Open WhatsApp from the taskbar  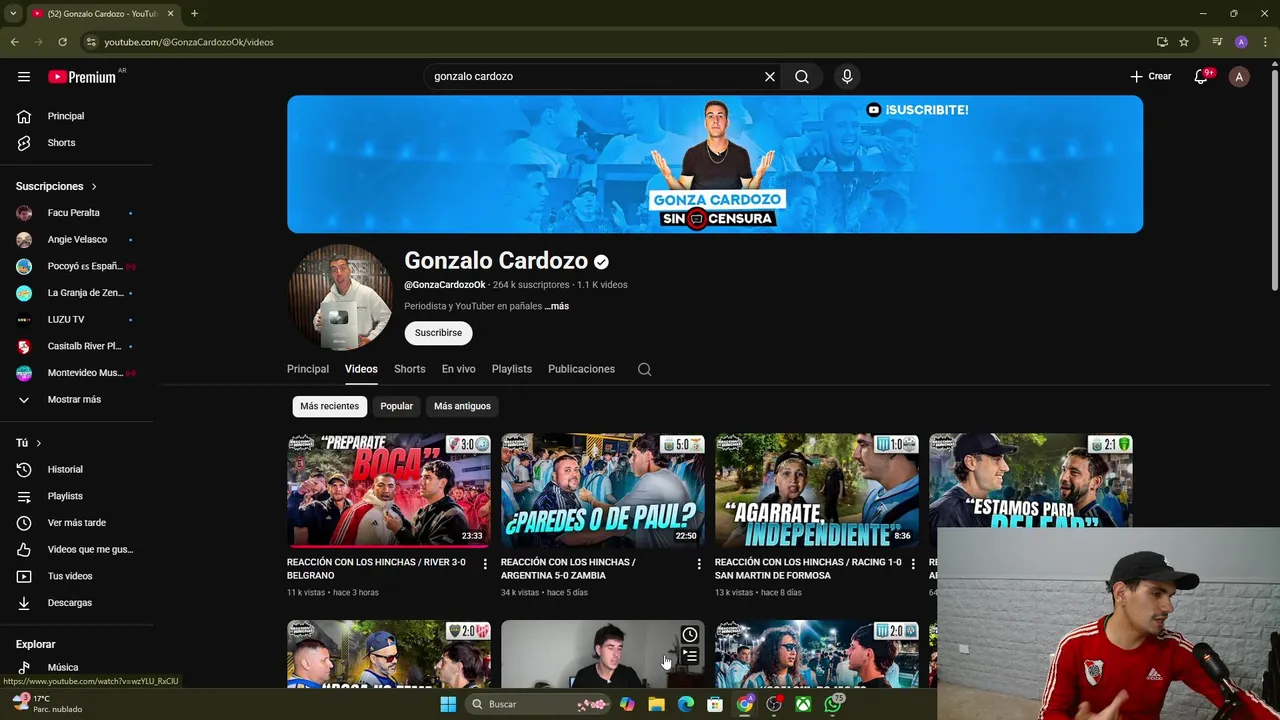[x=833, y=704]
